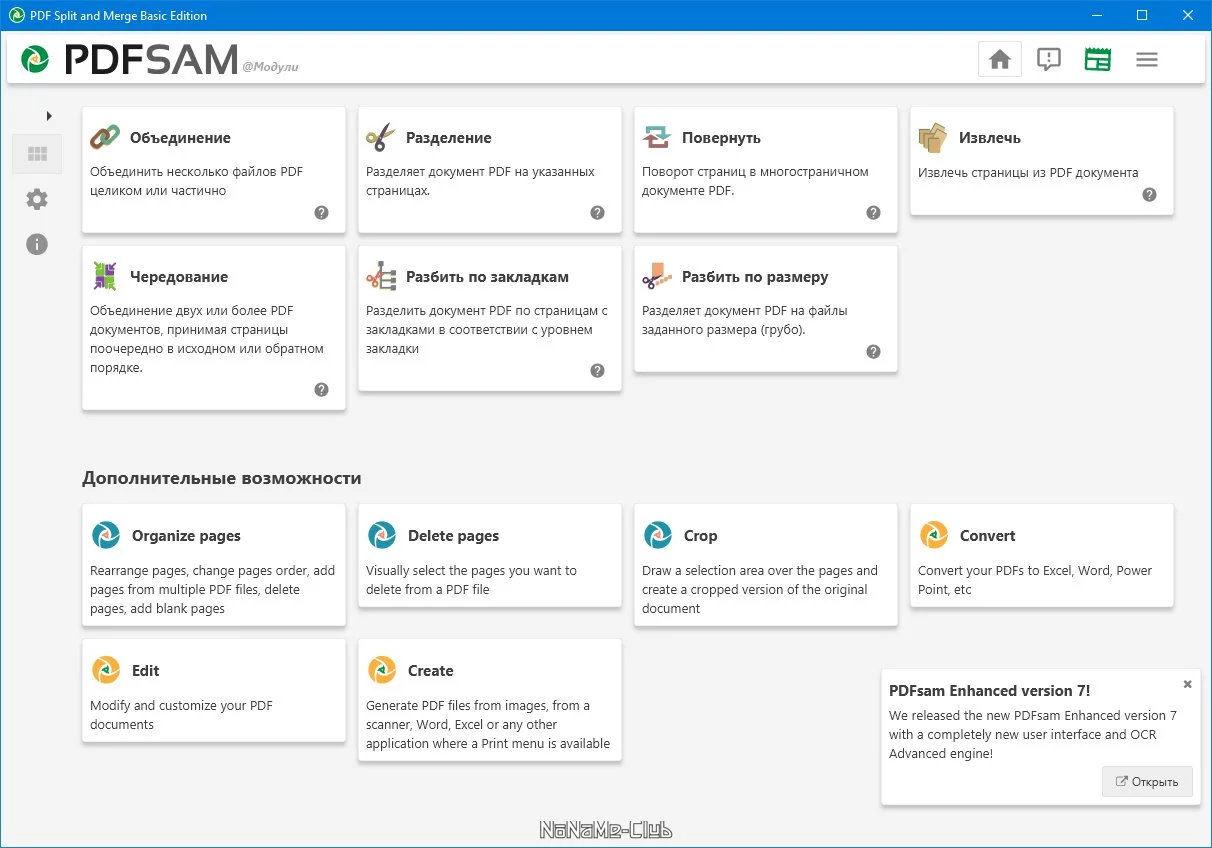Click the PDFSAM logo in the header

coord(130,59)
